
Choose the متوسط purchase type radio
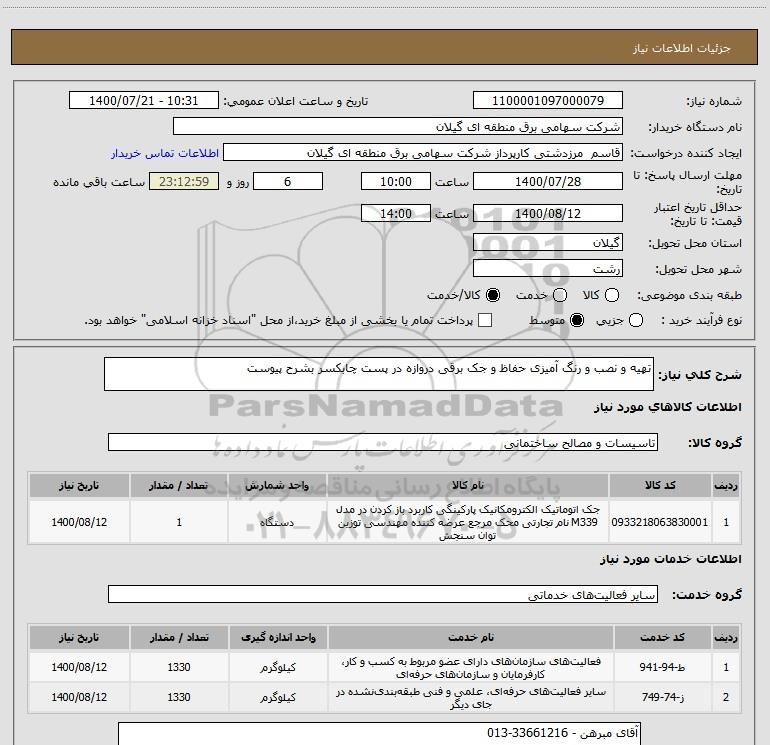click(x=577, y=321)
